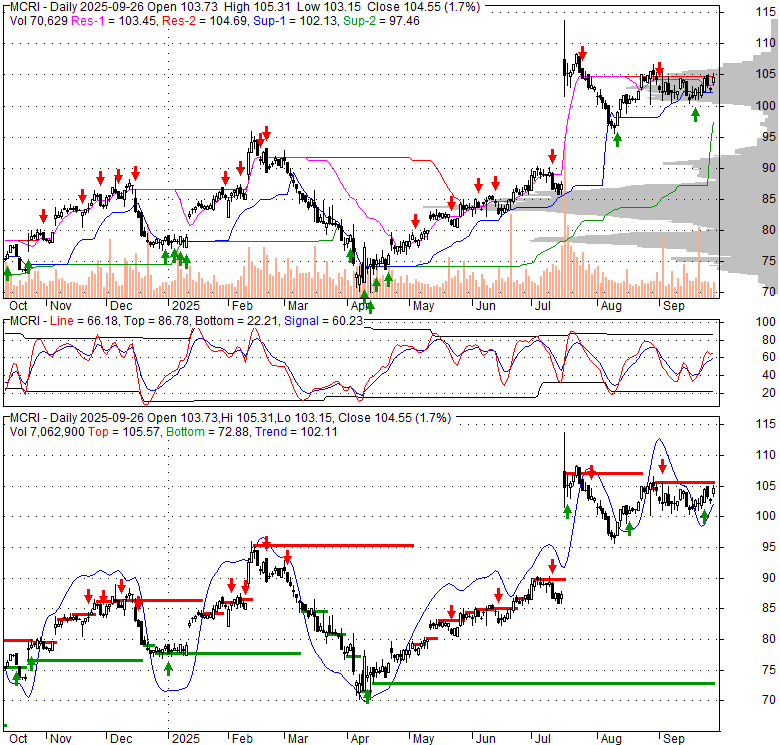Click 'Lo 103.15' in the bottom chart title
The image size is (780, 745).
pos(304,418)
